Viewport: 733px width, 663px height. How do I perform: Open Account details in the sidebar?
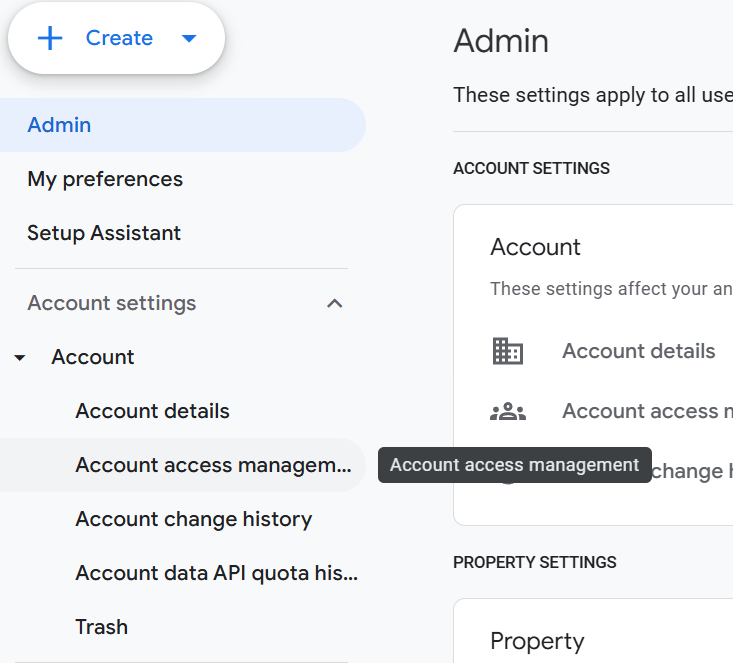tap(152, 411)
